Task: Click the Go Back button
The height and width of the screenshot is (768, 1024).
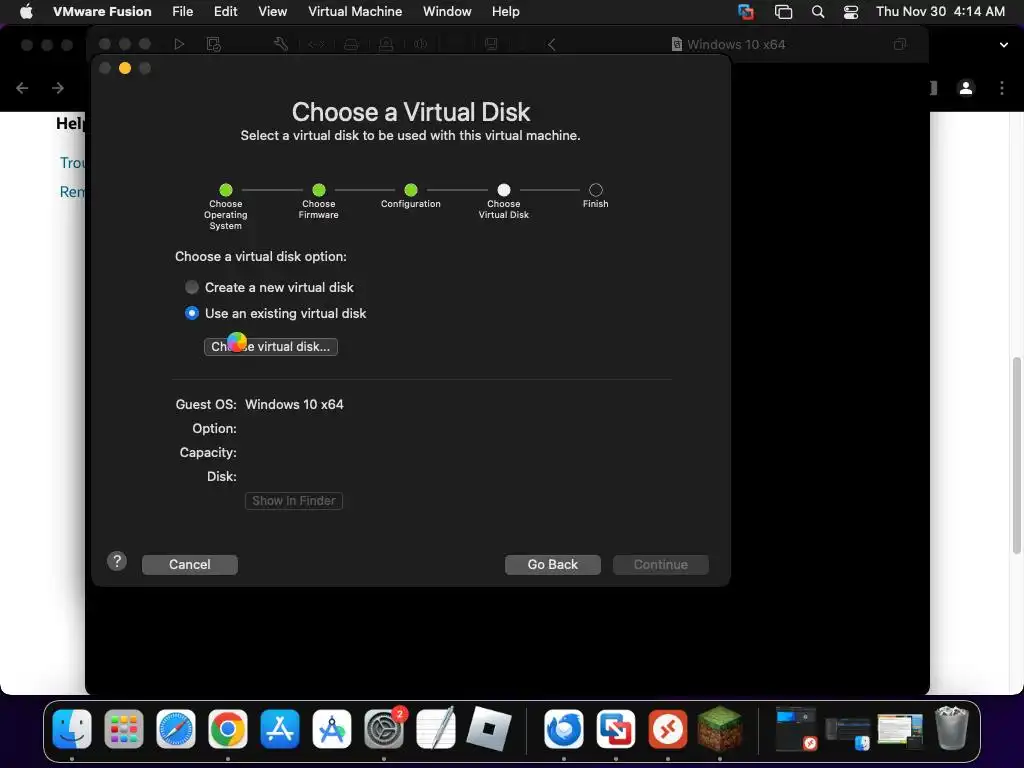Action: coord(552,565)
